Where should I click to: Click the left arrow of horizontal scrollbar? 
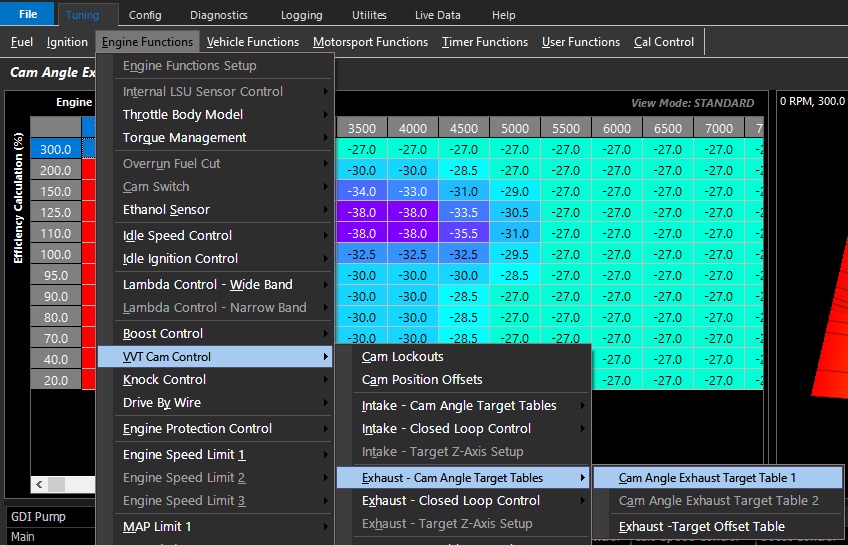(40, 485)
